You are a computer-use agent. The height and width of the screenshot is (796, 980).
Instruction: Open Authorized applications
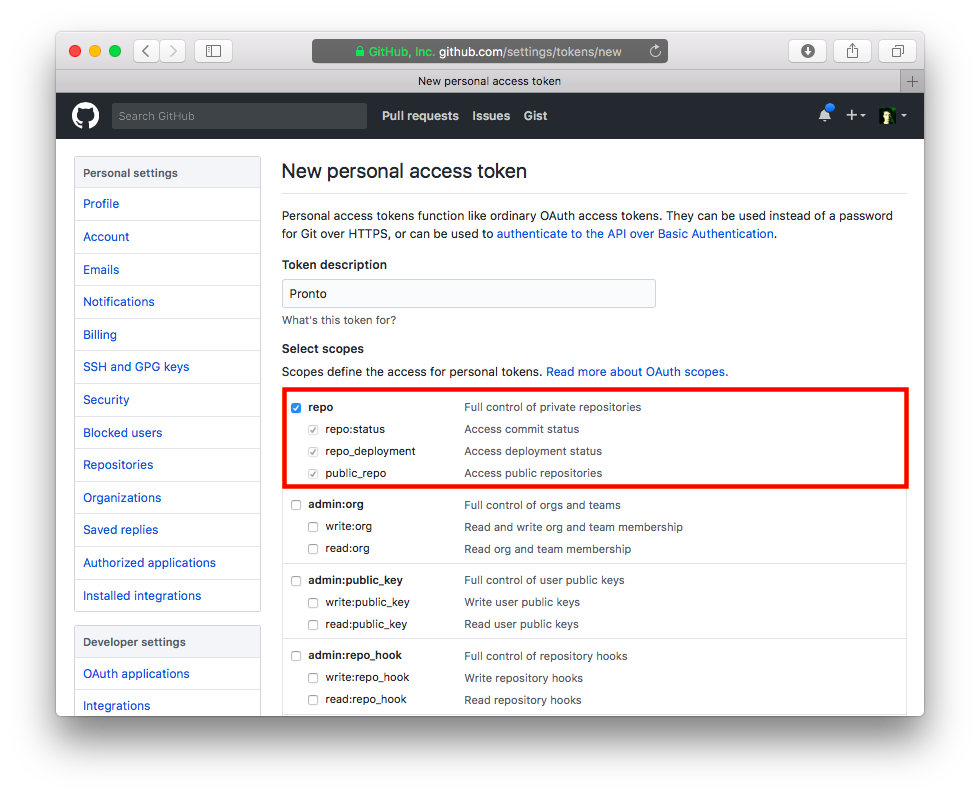coord(149,563)
